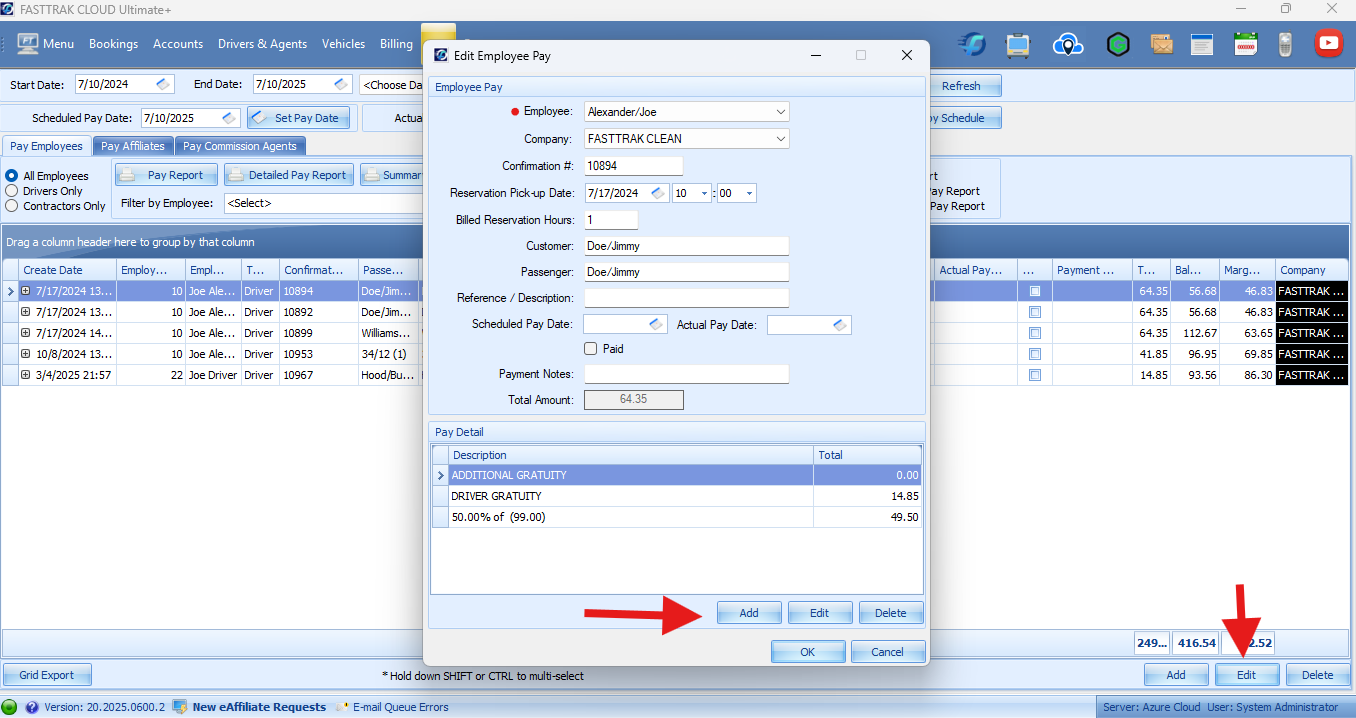Image resolution: width=1356 pixels, height=718 pixels.
Task: Toggle checkbox in confirmation 10899 row
Action: (x=1035, y=333)
